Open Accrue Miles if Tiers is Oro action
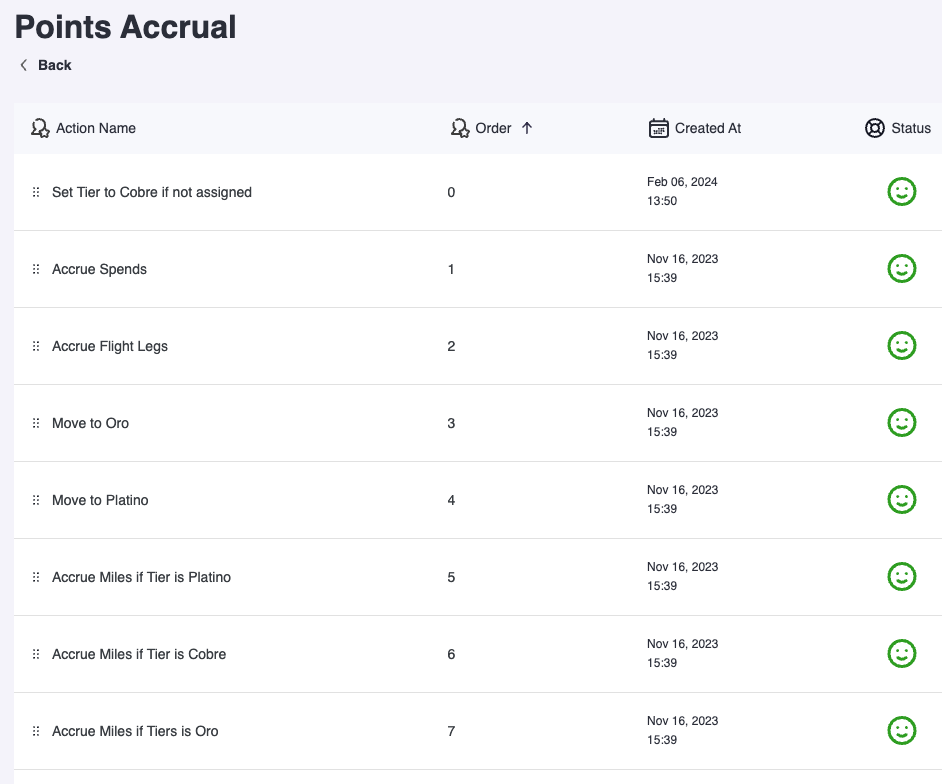The height and width of the screenshot is (784, 942). (135, 731)
